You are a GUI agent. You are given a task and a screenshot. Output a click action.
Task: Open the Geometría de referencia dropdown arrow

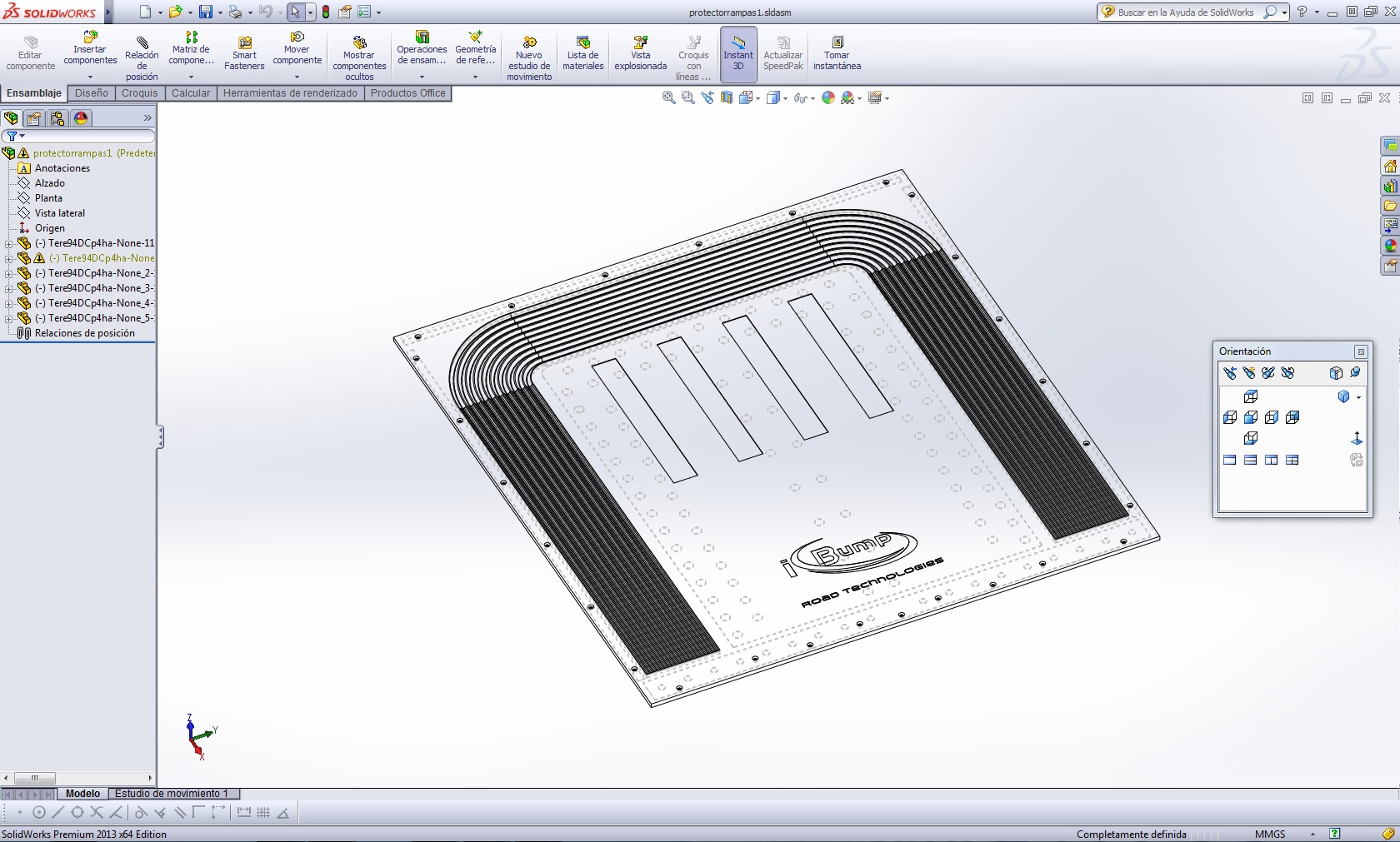(475, 77)
